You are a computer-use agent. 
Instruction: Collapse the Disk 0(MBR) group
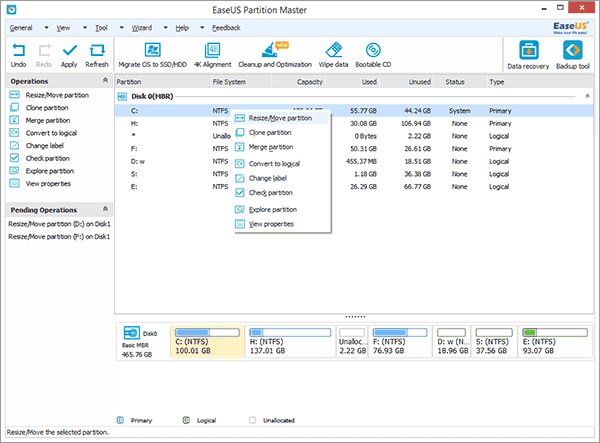tap(587, 96)
